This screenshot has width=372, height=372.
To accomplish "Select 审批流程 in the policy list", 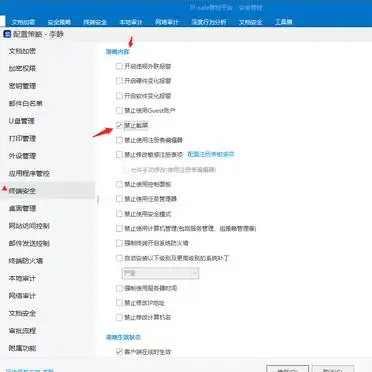I will [x=22, y=331].
